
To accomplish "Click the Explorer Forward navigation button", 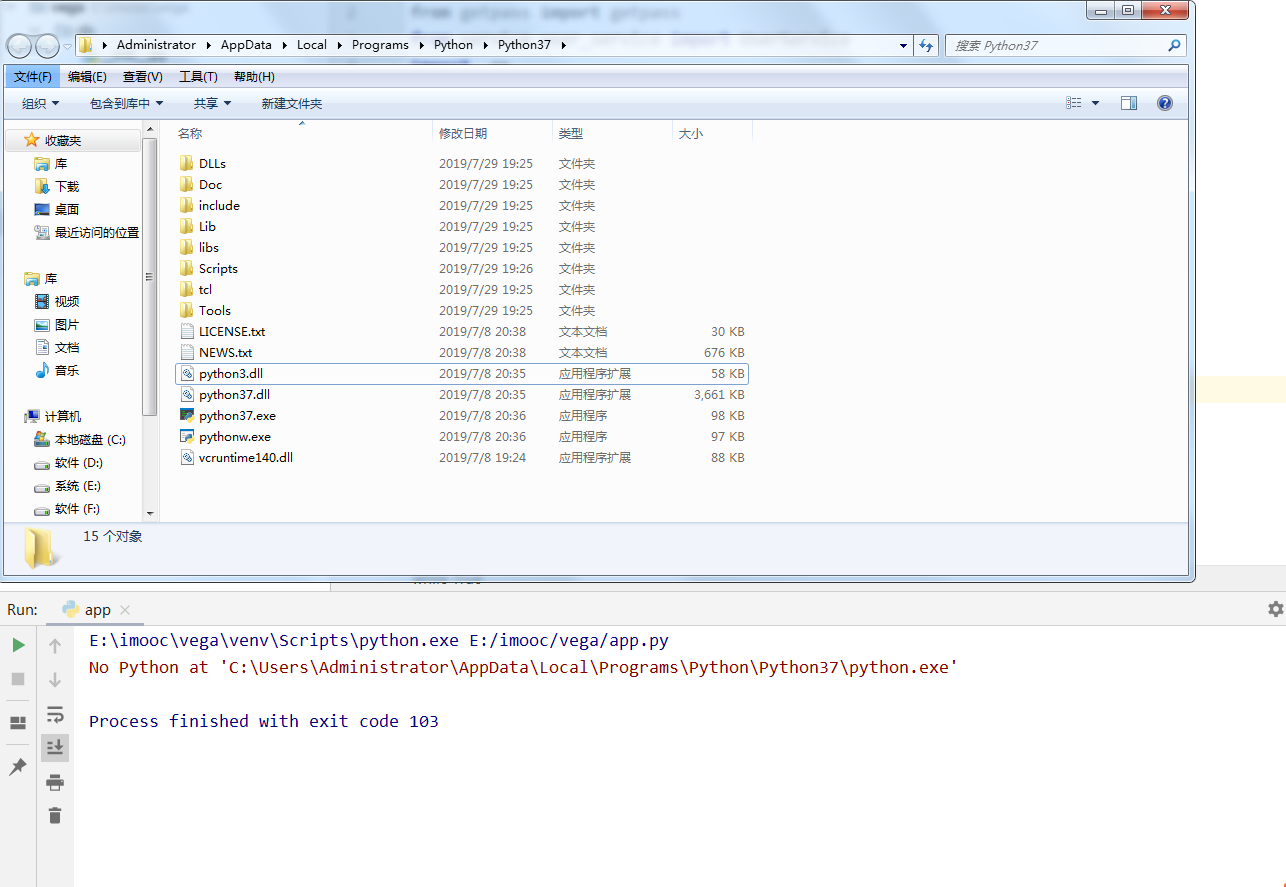I will [x=47, y=46].
